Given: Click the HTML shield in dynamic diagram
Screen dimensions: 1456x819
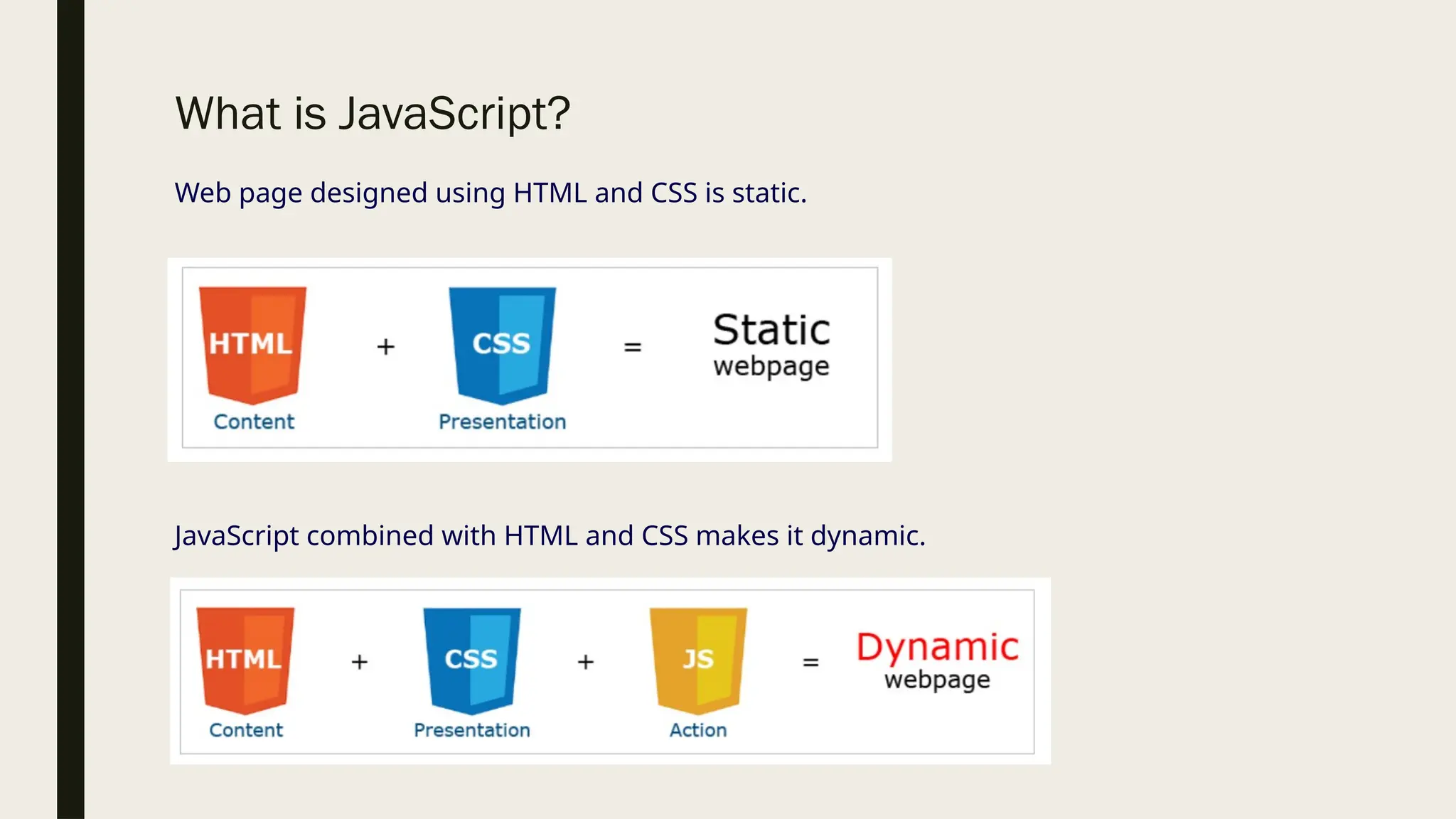Looking at the screenshot, I should (245, 659).
